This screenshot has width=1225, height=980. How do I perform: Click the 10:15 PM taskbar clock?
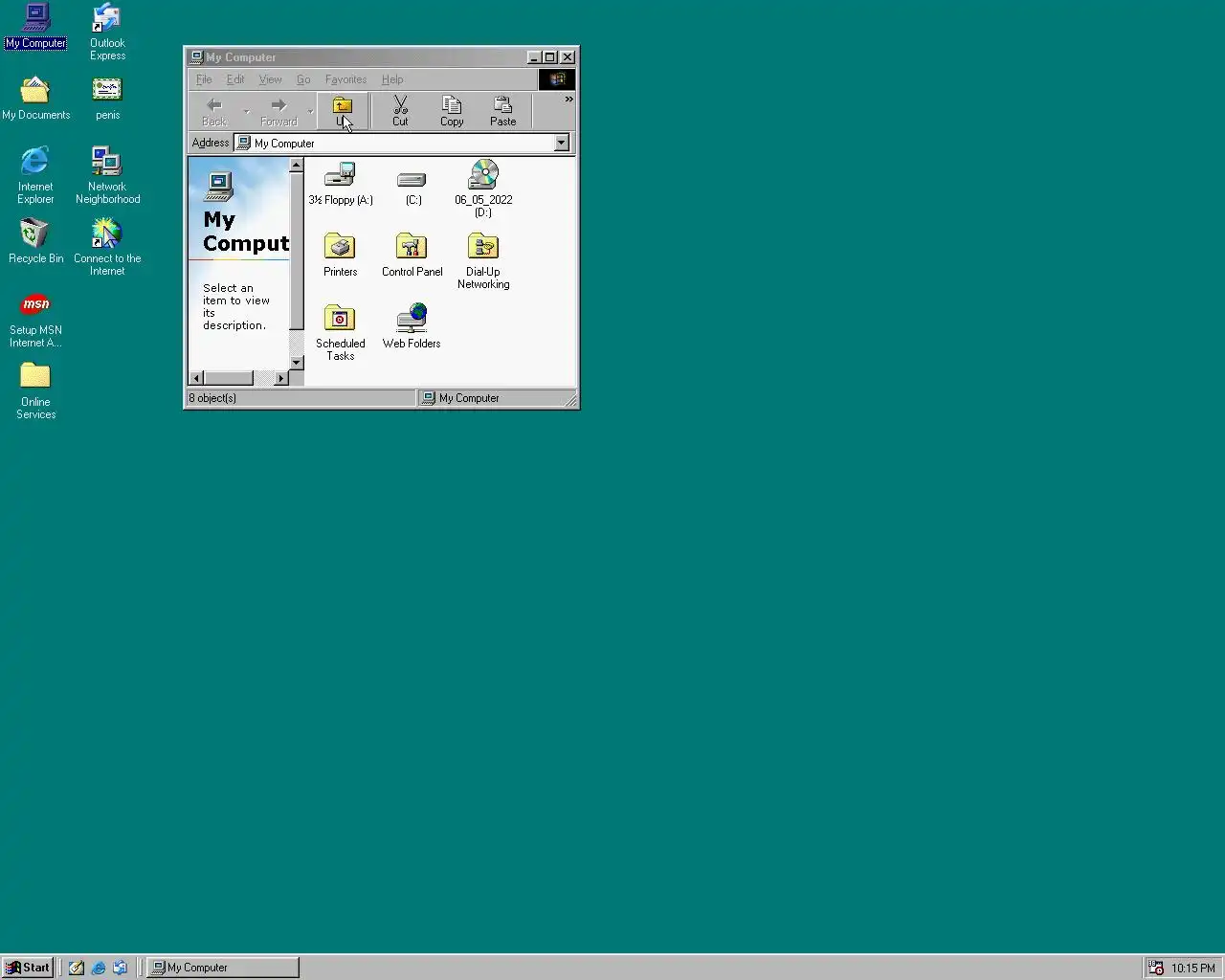(1192, 968)
